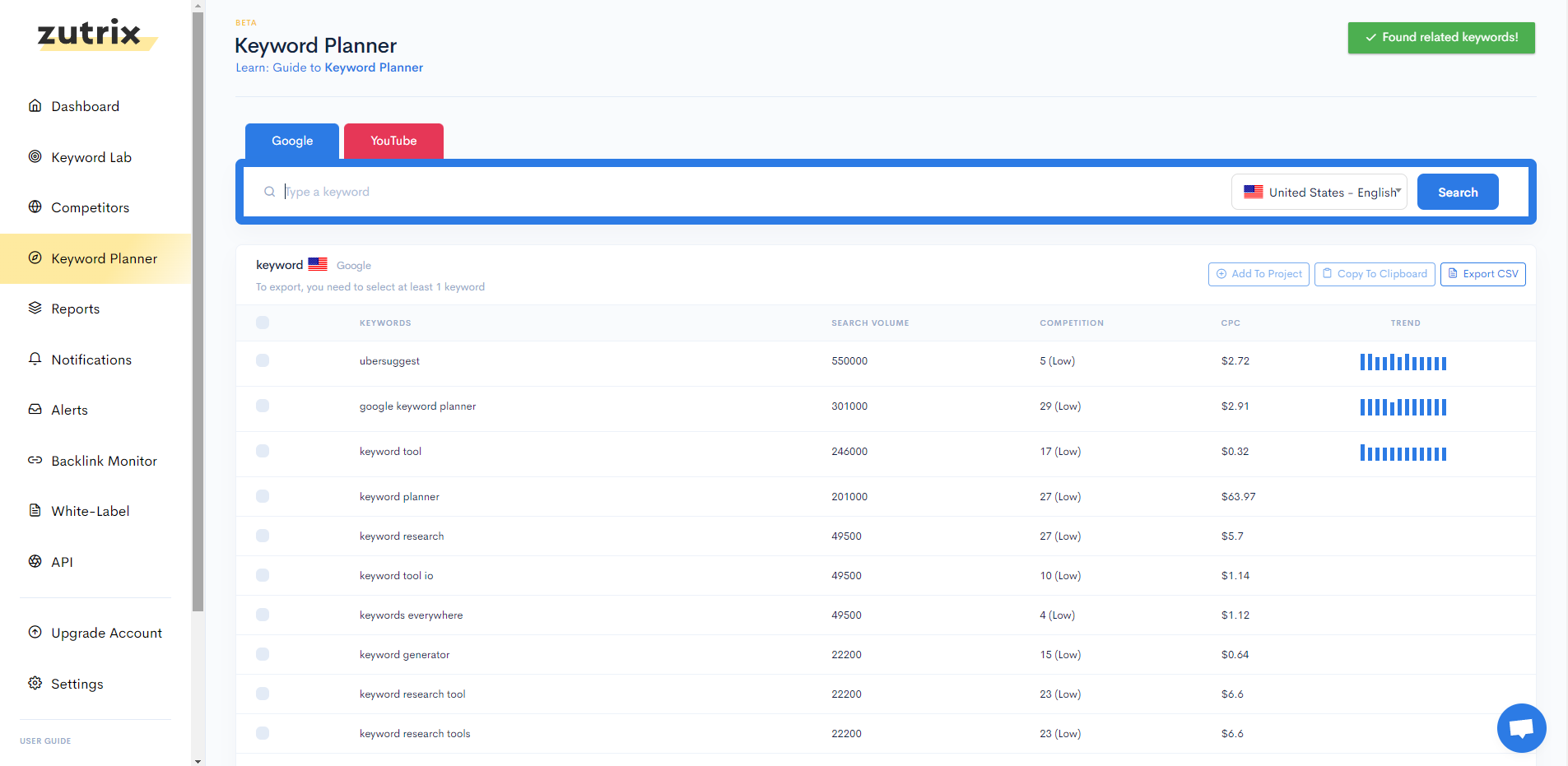The height and width of the screenshot is (766, 1568).
Task: Sort by CPC column header
Action: click(1231, 323)
